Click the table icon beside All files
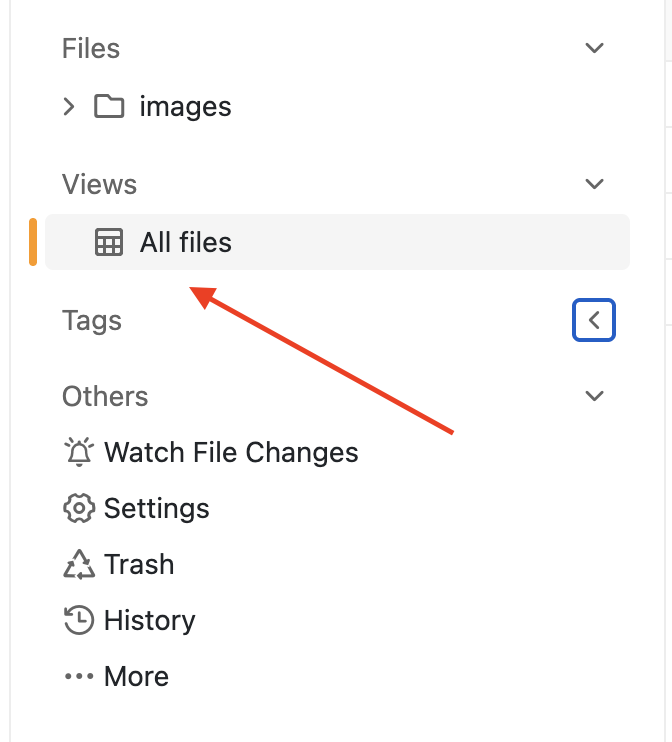672x742 pixels. (x=109, y=242)
